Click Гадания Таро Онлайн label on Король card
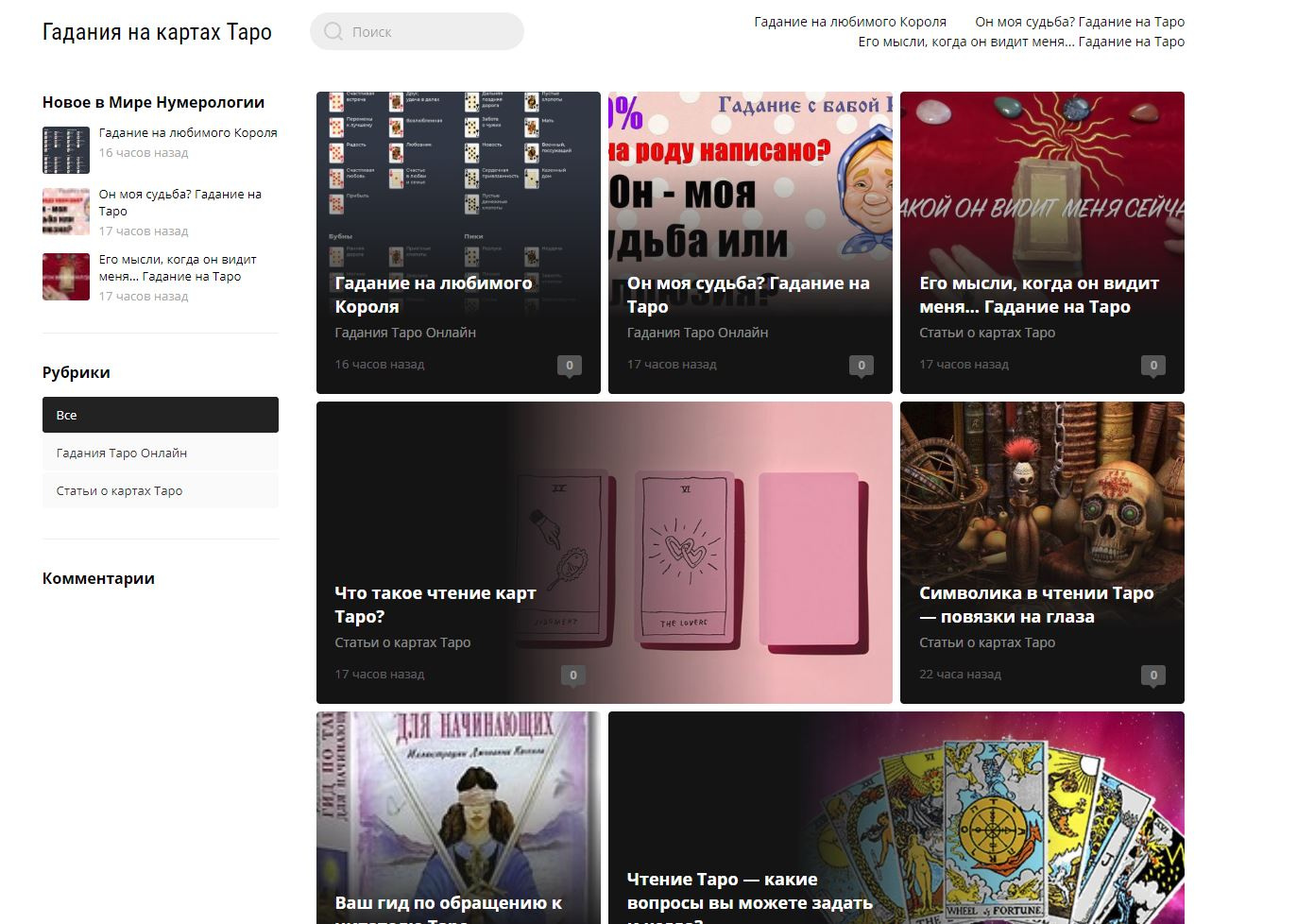Viewport: 1297px width, 924px height. click(405, 333)
